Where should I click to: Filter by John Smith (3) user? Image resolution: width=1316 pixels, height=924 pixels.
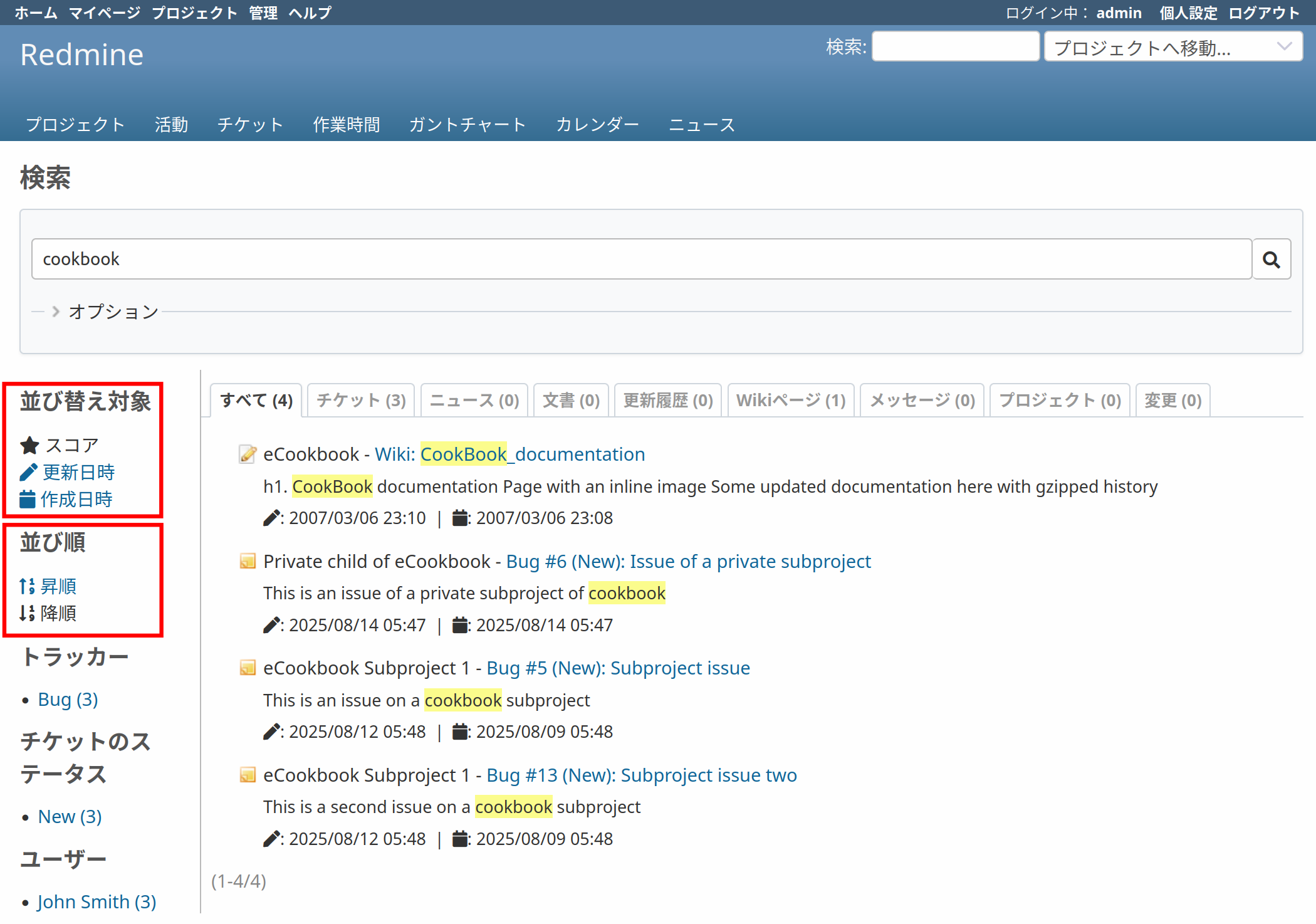point(97,901)
